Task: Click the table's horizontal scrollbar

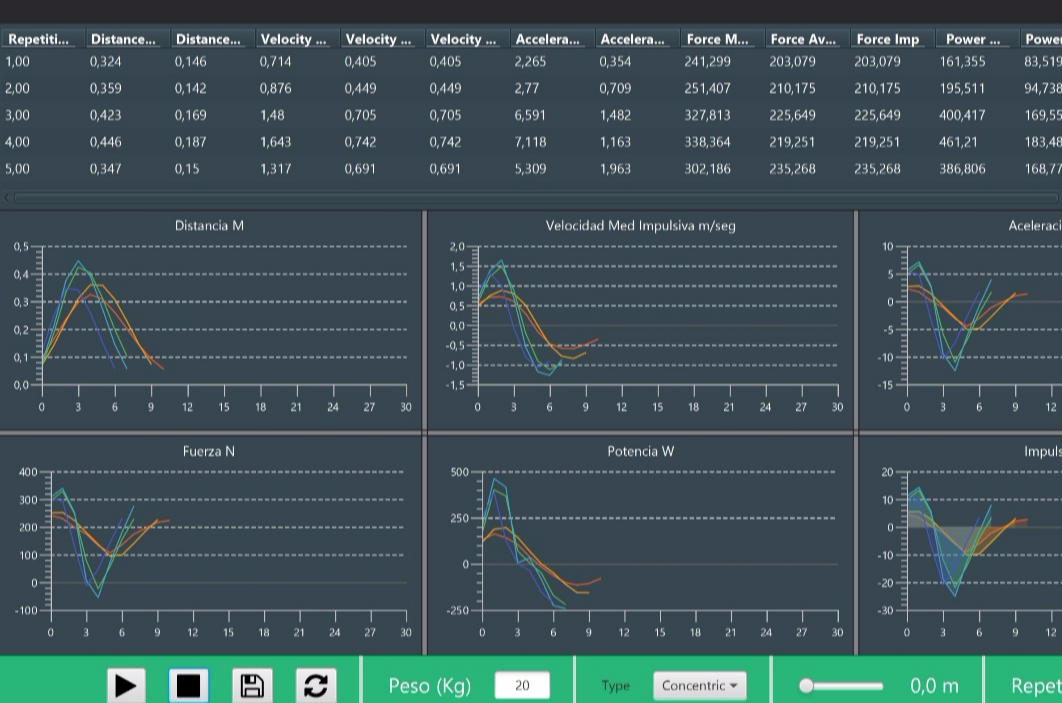Action: (x=530, y=197)
